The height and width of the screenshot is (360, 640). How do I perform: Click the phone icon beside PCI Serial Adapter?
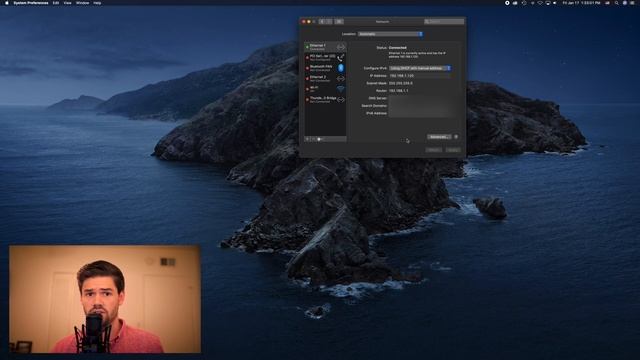click(340, 58)
